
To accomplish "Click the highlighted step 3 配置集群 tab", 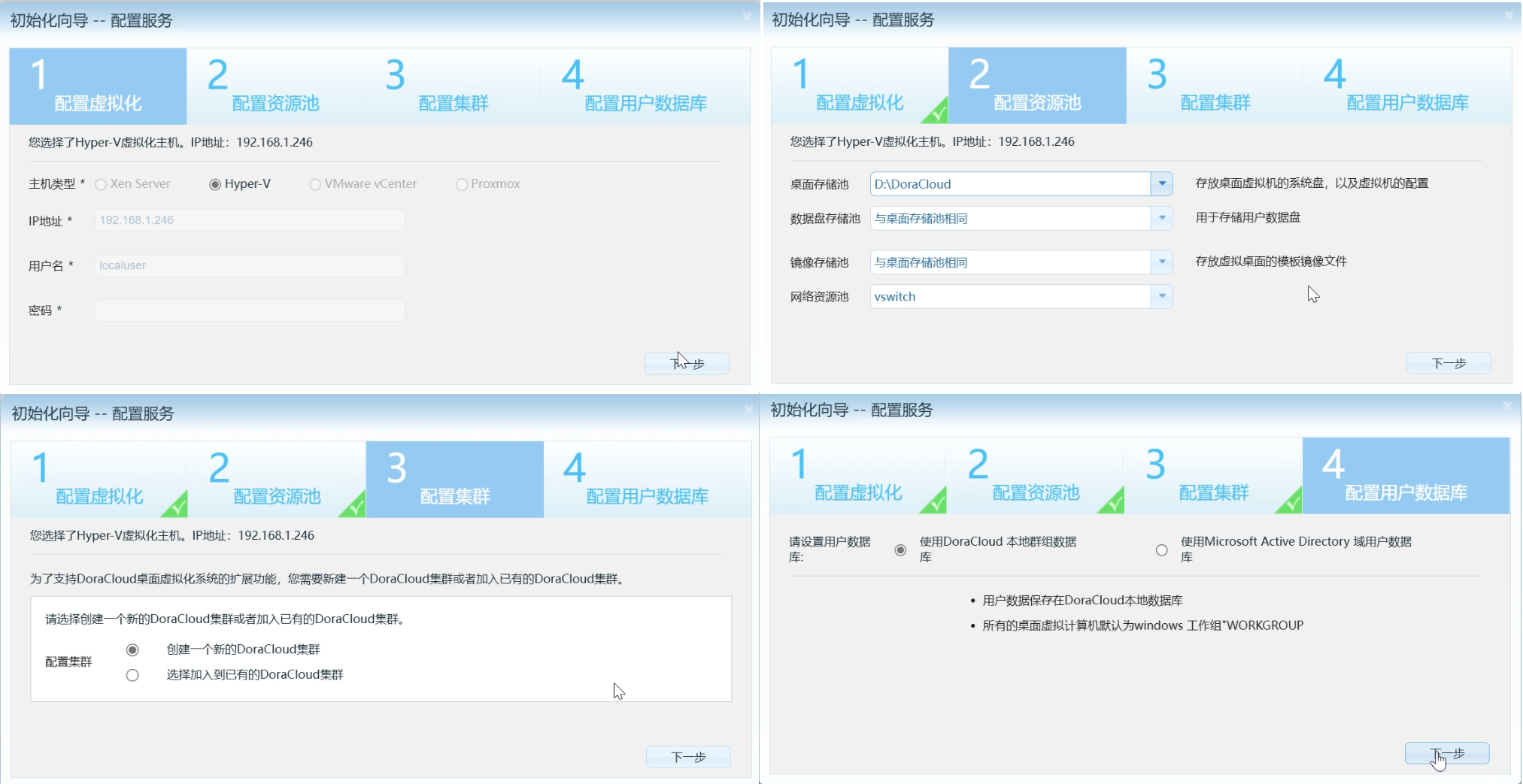I will pyautogui.click(x=454, y=480).
